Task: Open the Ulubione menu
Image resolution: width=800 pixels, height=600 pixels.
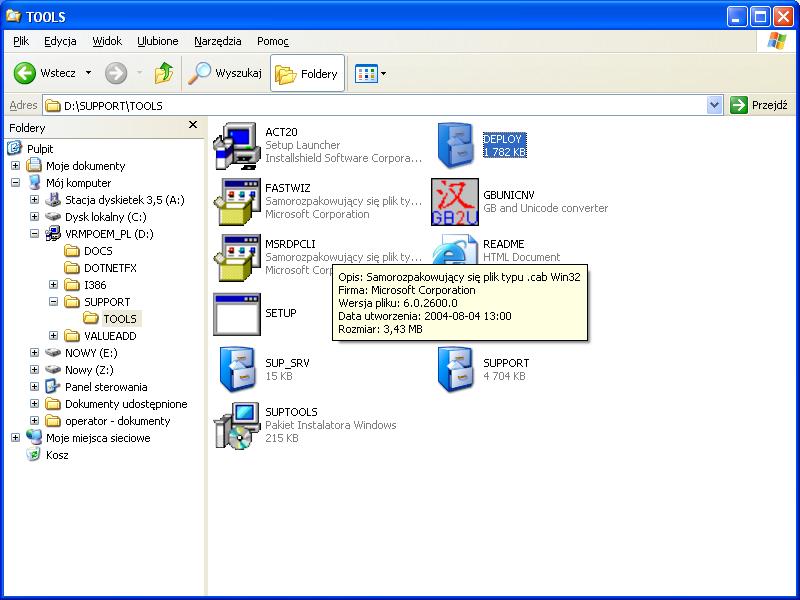Action: [x=158, y=41]
